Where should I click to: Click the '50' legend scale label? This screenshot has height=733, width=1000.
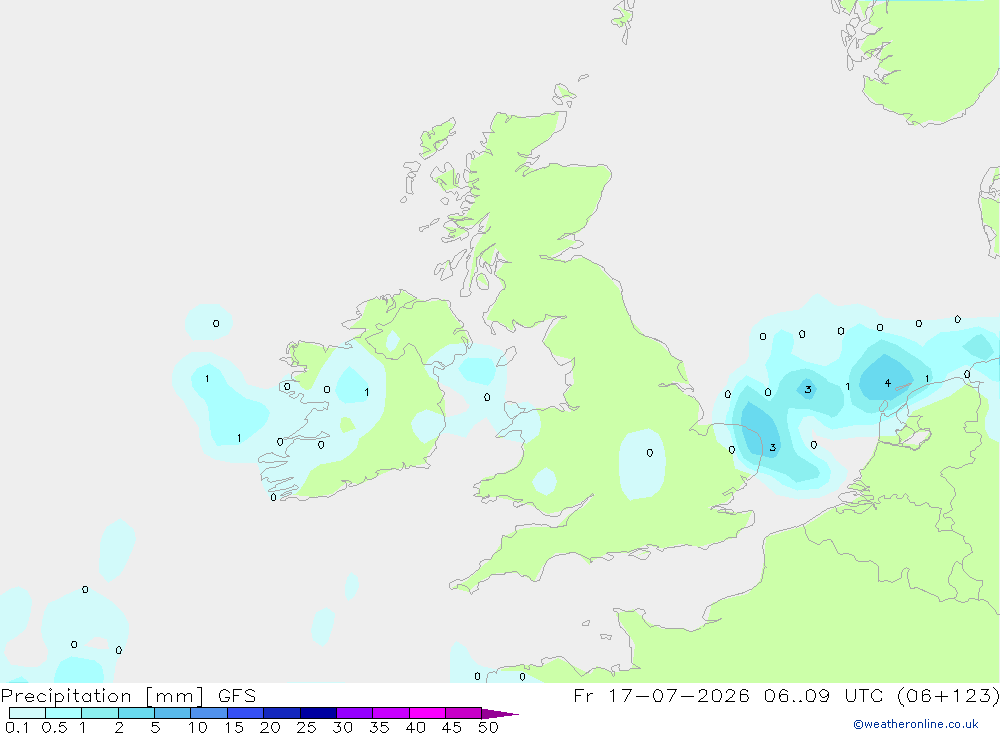tap(488, 727)
